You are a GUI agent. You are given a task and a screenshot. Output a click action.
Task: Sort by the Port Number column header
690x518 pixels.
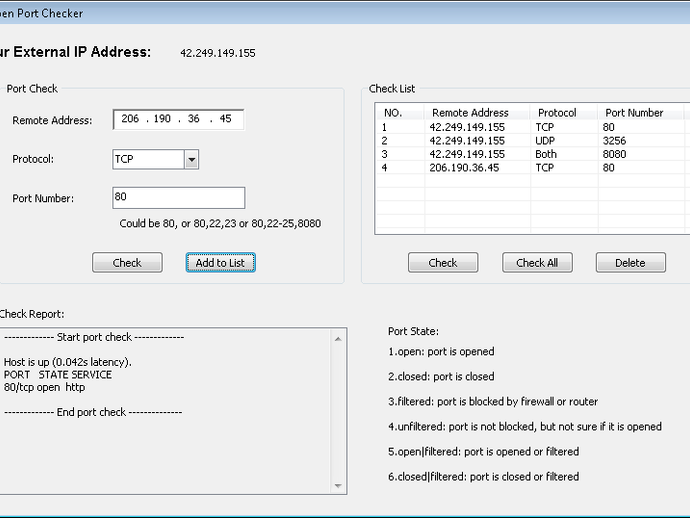click(641, 113)
